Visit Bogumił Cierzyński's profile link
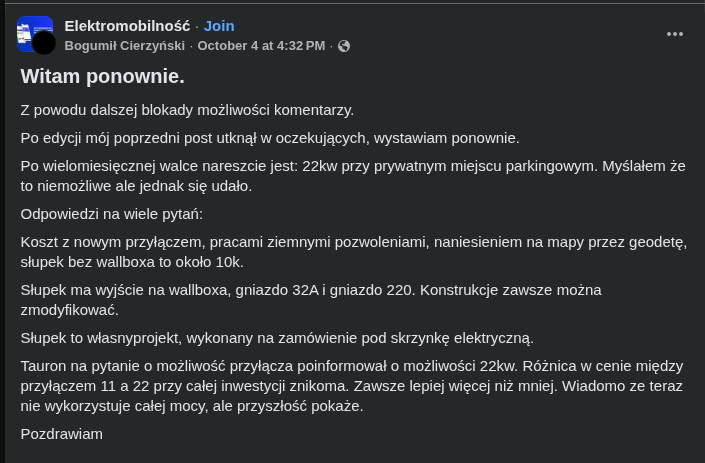 point(127,46)
